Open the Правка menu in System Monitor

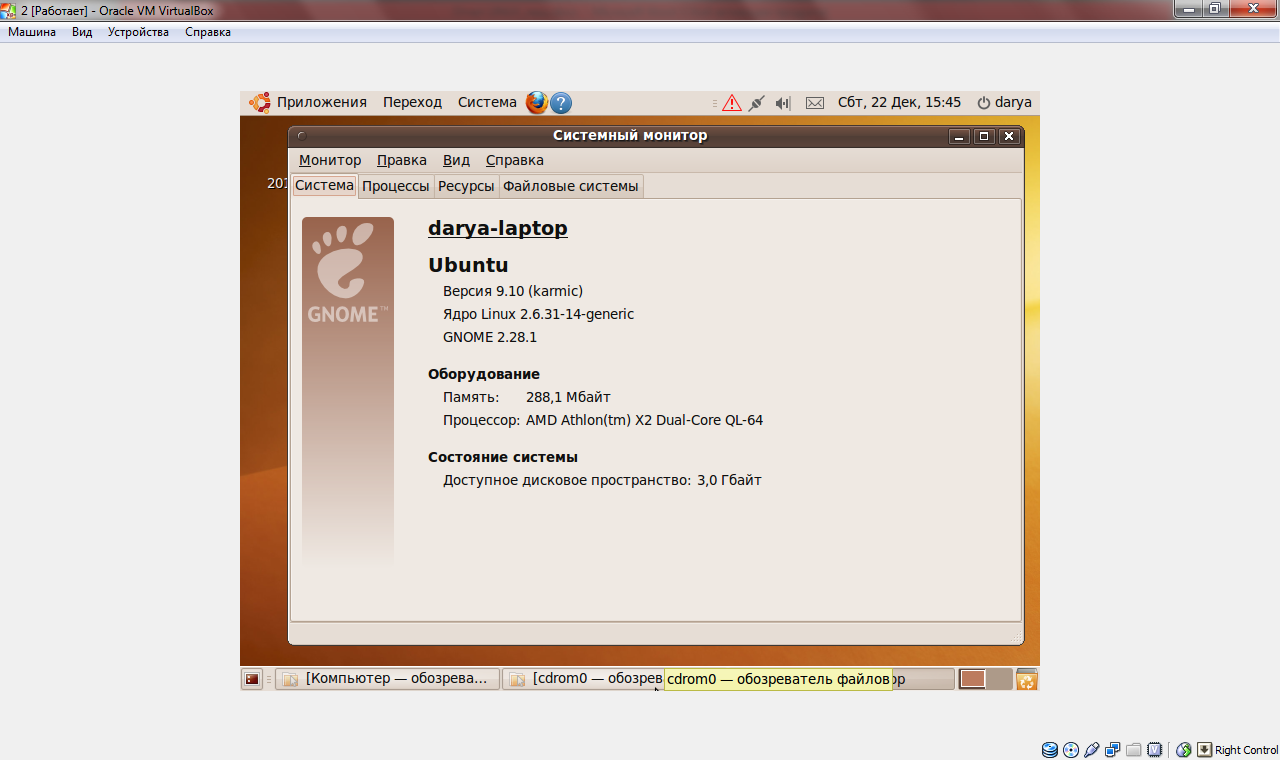click(402, 160)
